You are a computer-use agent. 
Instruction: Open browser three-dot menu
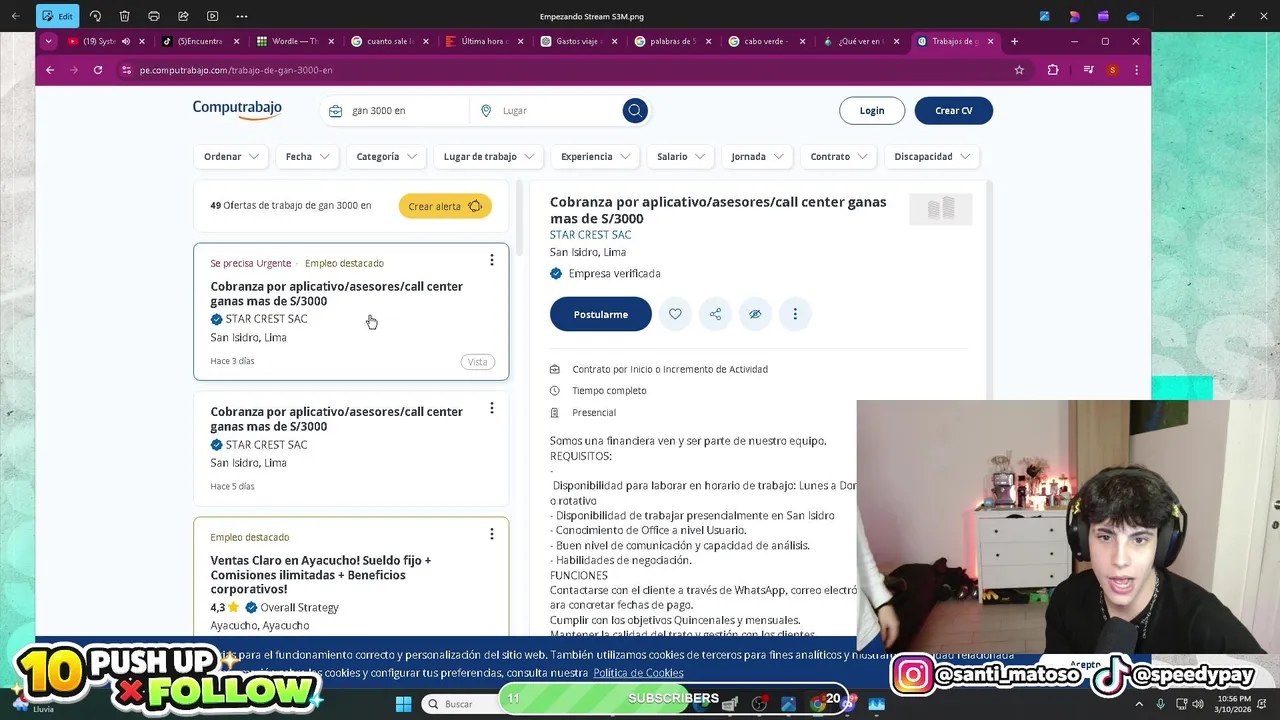1136,70
